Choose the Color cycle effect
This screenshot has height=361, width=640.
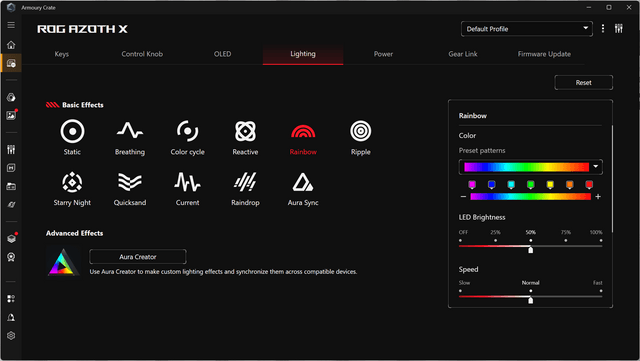click(x=187, y=137)
